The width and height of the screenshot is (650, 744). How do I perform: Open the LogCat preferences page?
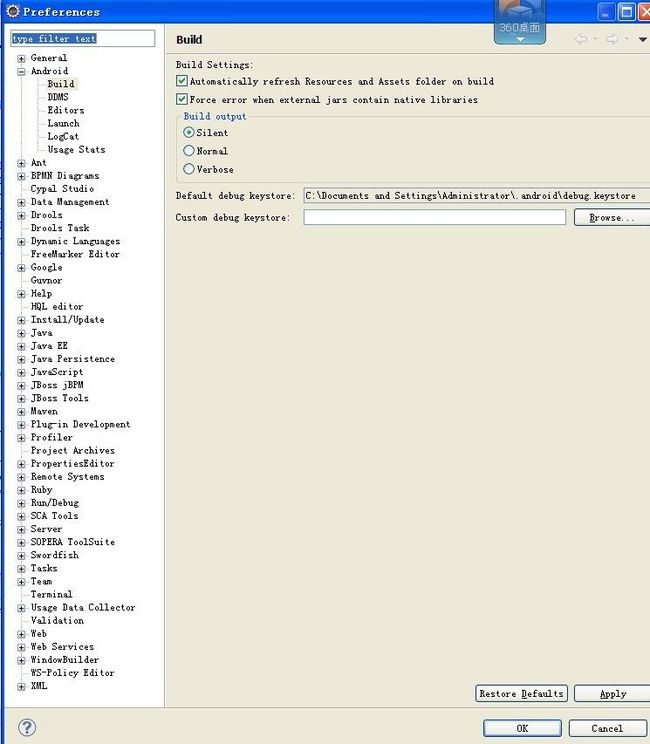[63, 136]
